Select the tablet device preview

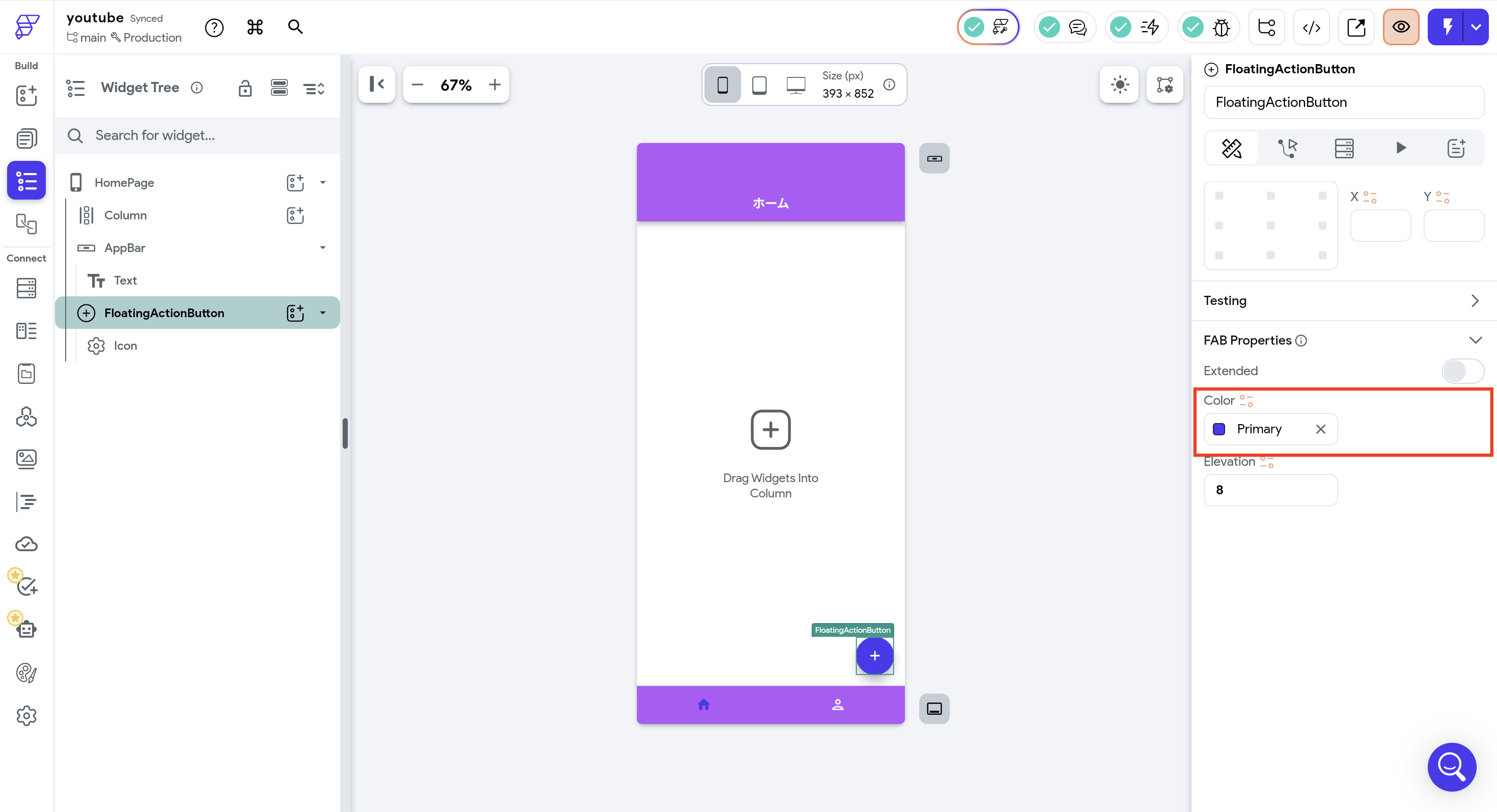click(759, 85)
